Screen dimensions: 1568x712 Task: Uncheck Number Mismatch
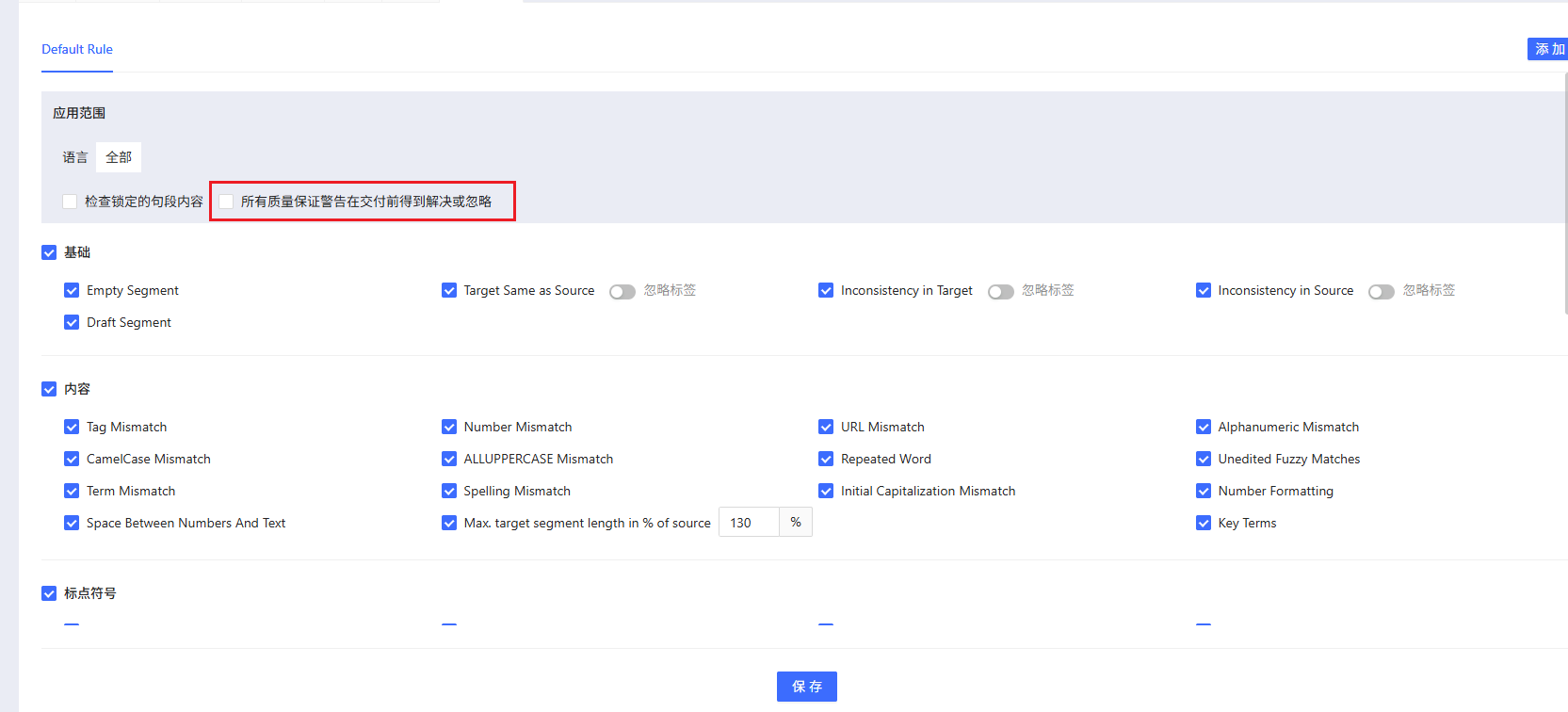coord(449,427)
